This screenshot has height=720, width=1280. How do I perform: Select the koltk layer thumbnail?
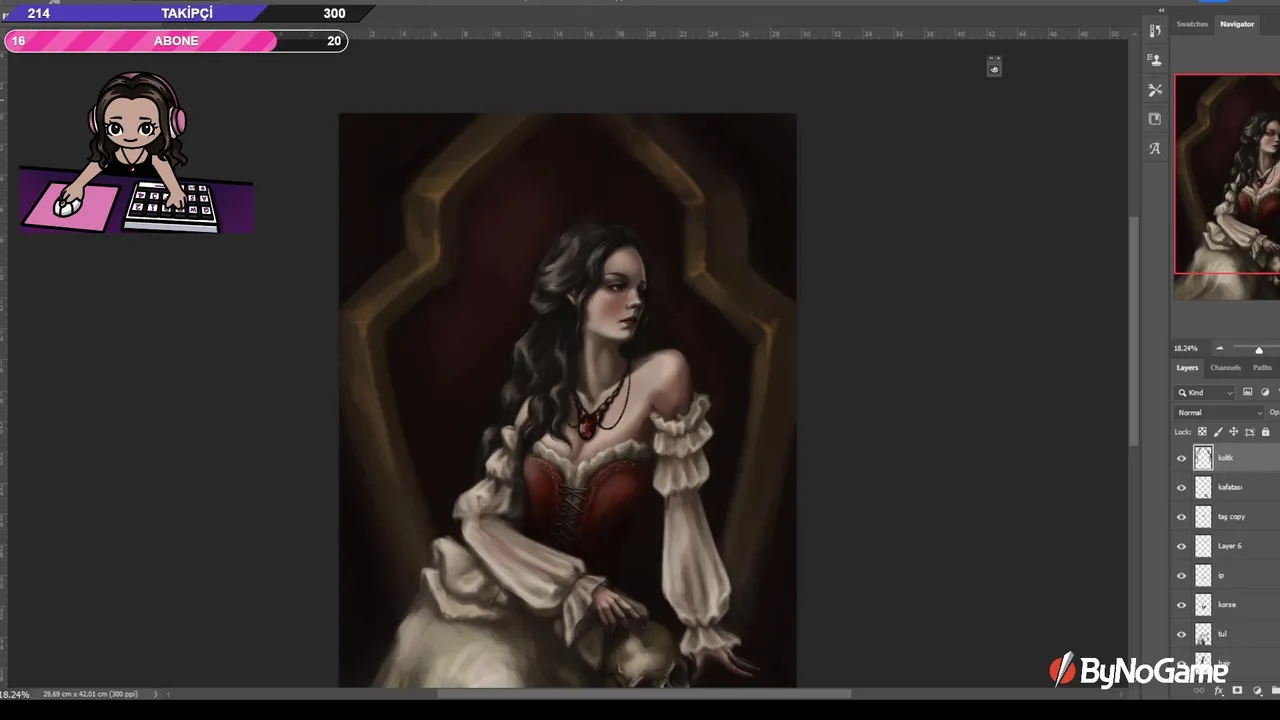coord(1203,458)
